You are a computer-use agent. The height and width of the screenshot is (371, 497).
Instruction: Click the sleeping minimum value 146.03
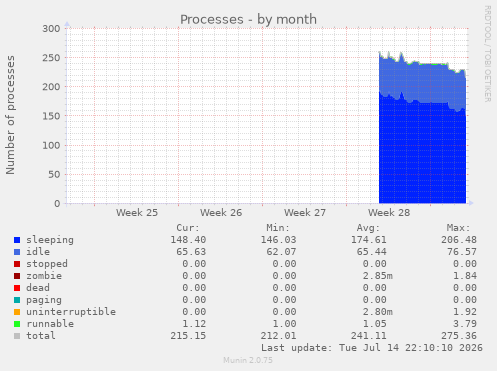[278, 240]
